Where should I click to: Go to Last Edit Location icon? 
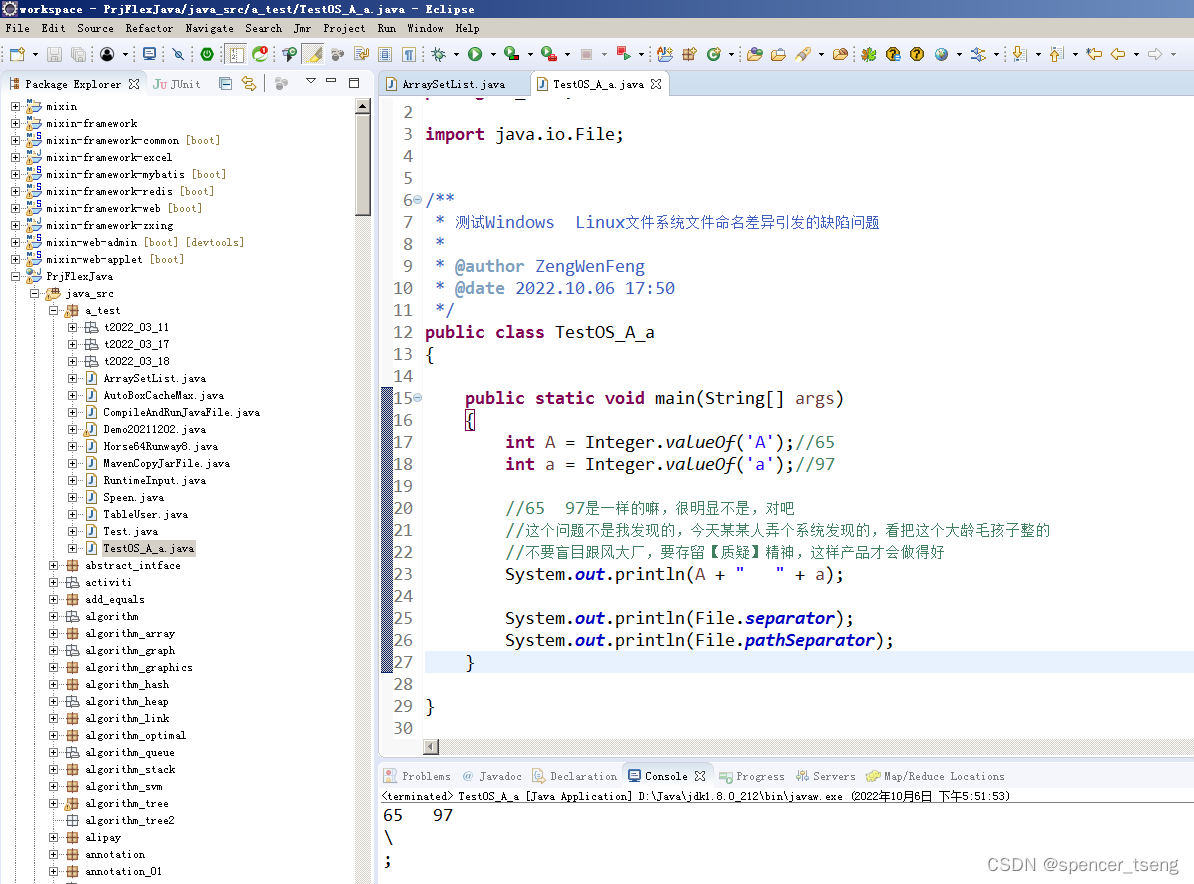click(1094, 54)
